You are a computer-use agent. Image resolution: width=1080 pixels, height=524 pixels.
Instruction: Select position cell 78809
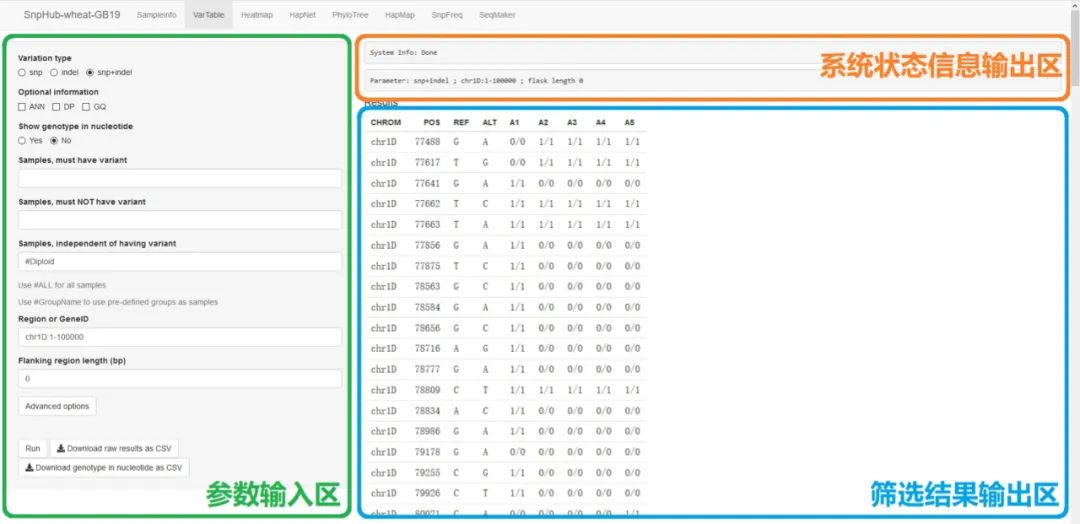[427, 390]
